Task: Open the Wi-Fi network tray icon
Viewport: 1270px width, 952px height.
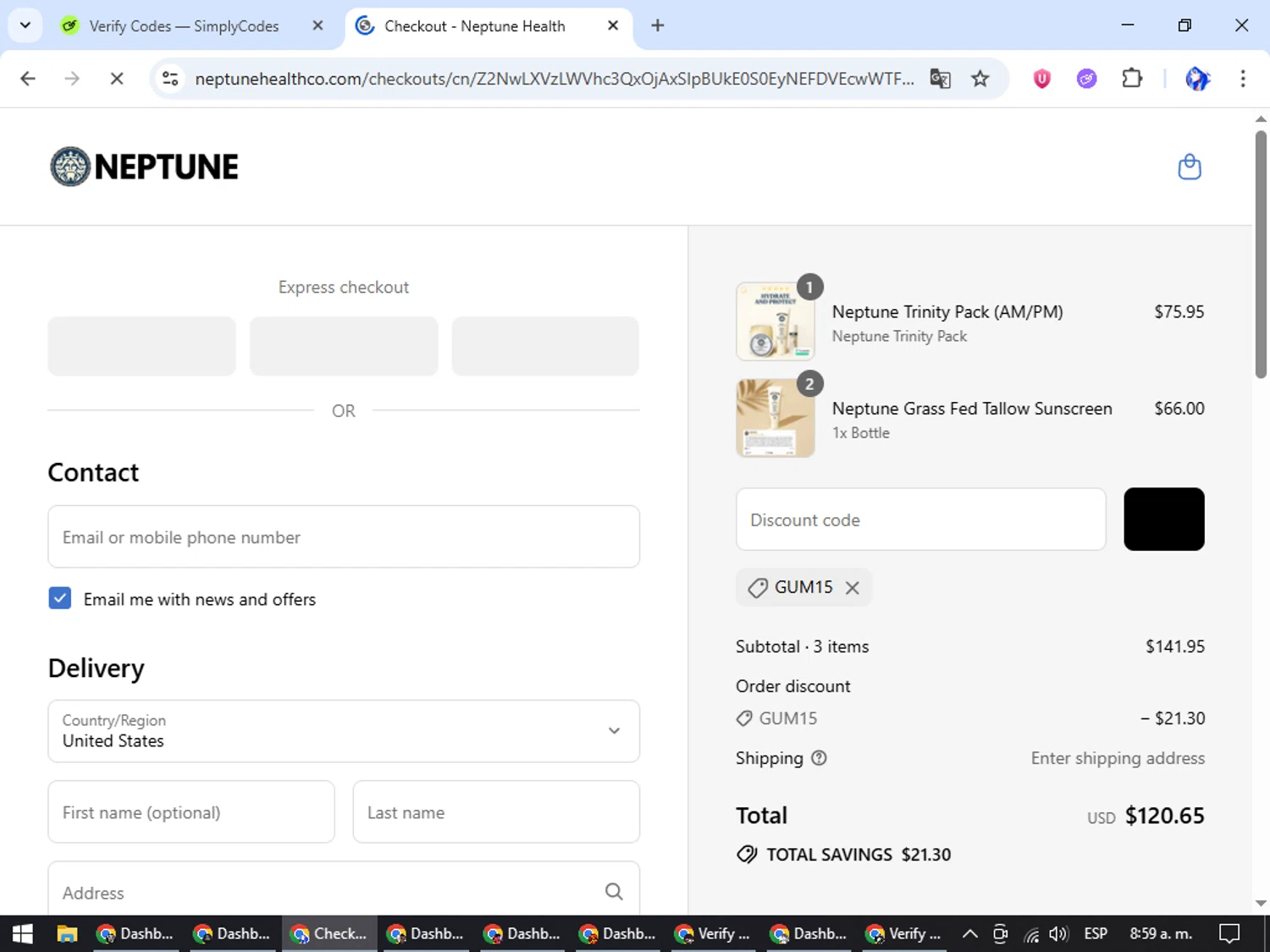Action: (x=1031, y=933)
